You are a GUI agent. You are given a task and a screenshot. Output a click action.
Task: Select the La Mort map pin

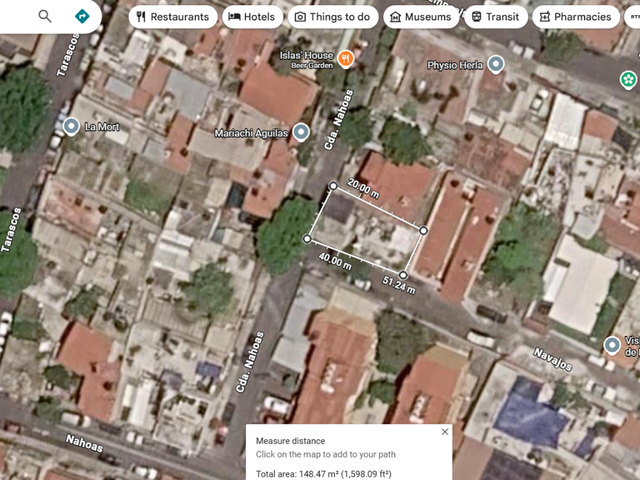pyautogui.click(x=71, y=127)
